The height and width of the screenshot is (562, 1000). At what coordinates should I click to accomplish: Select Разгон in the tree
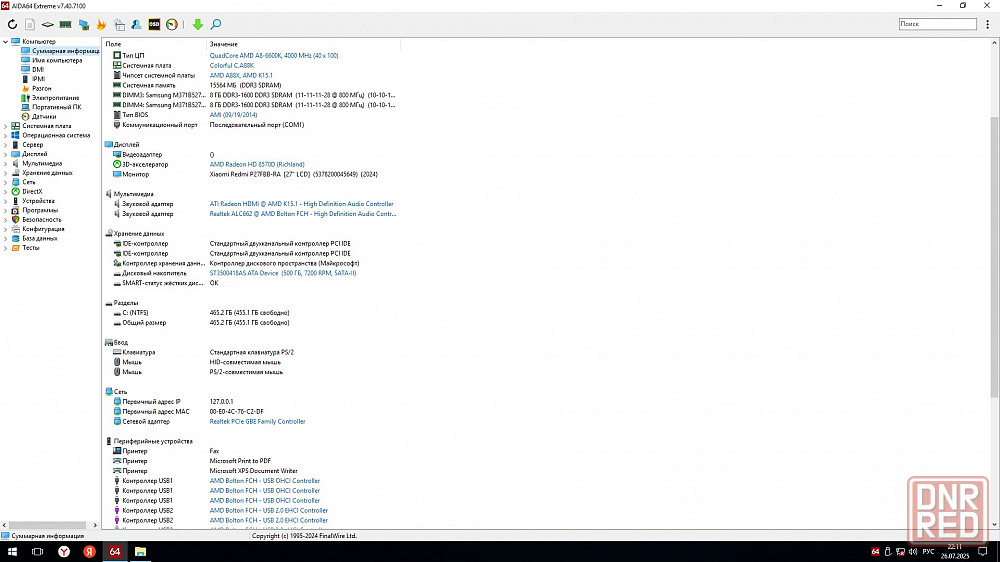41,89
